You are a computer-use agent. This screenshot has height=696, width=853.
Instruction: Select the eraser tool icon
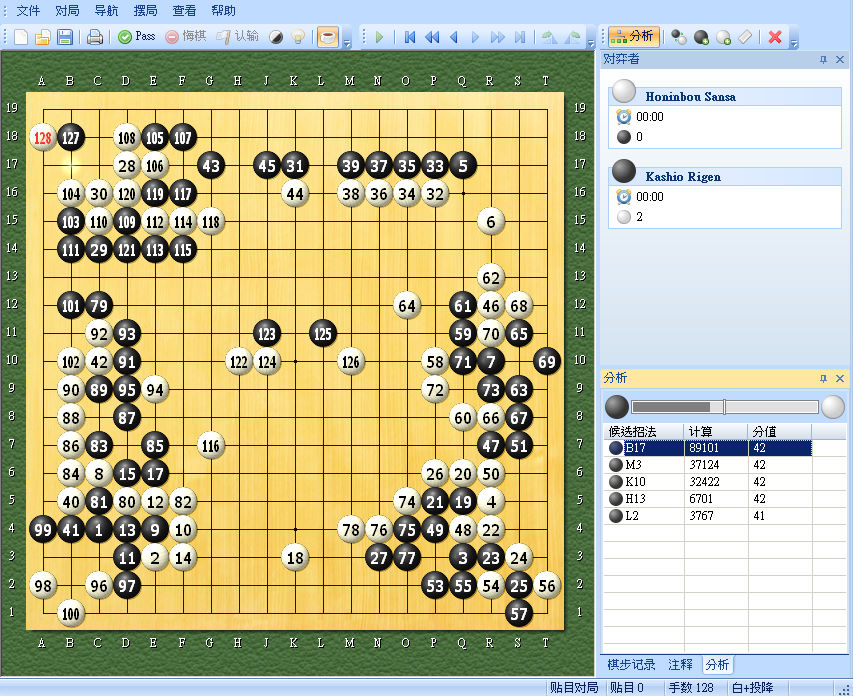pos(744,37)
